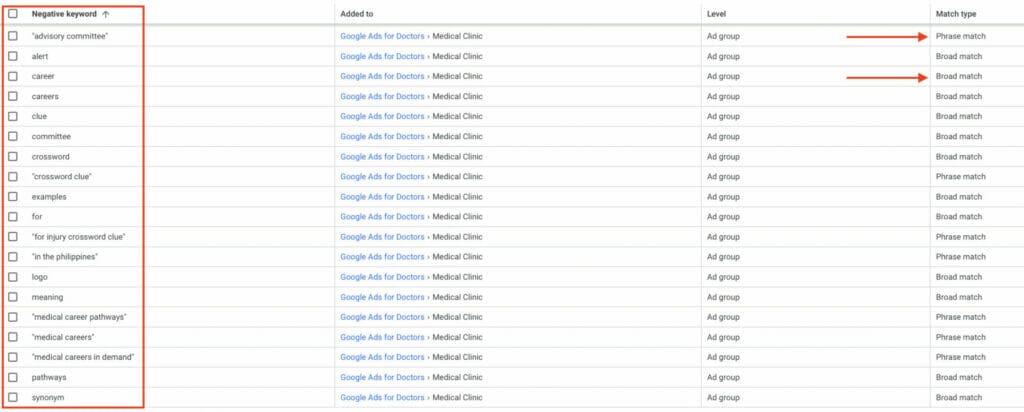Tick the checkbox for career keyword
The image size is (1024, 412).
[13, 76]
